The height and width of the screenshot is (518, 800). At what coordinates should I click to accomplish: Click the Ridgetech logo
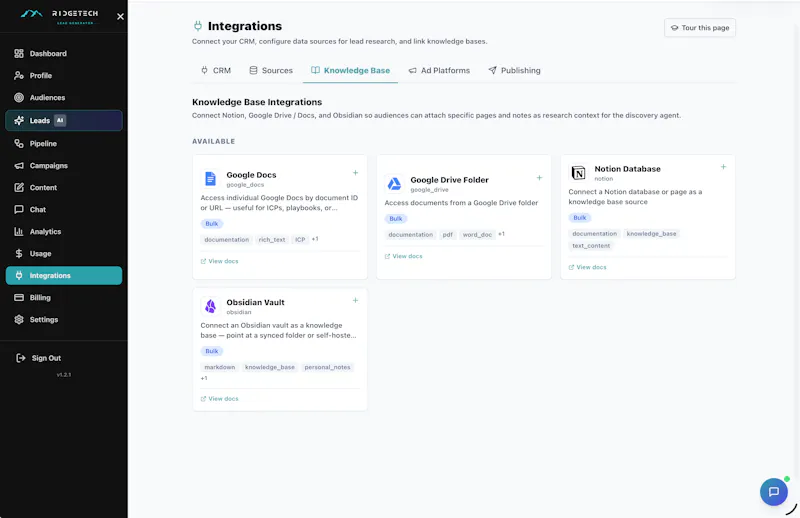(x=60, y=16)
